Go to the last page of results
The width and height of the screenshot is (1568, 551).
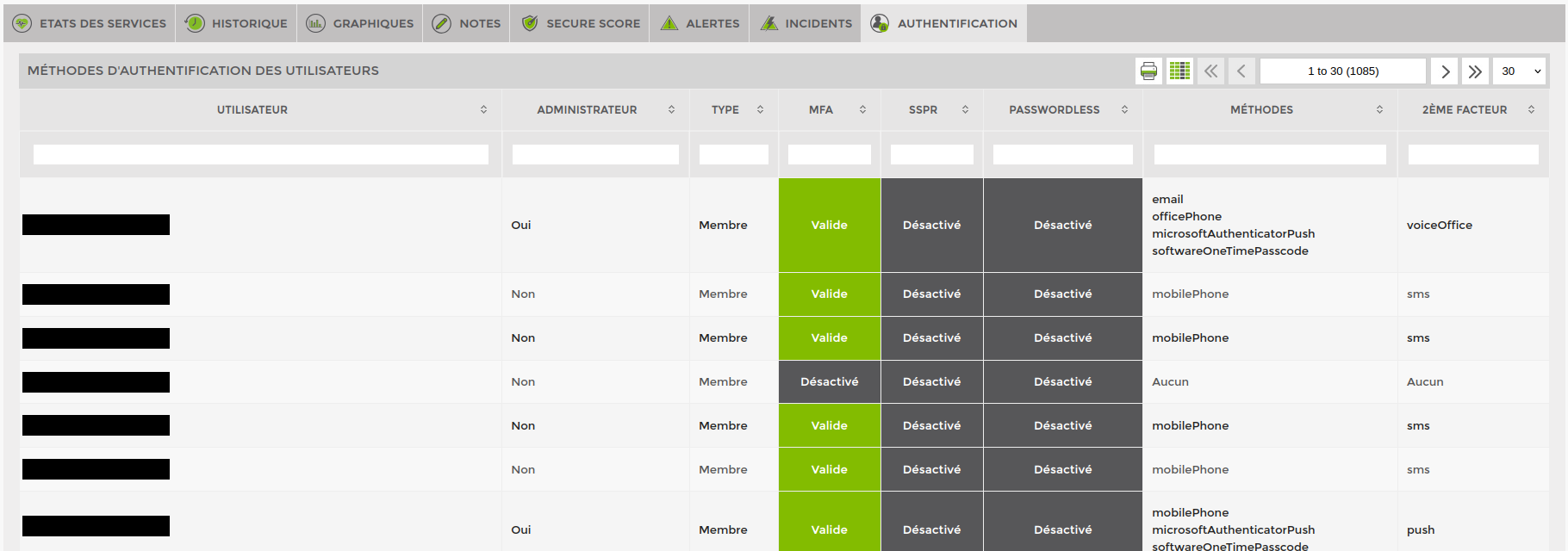(x=1475, y=71)
